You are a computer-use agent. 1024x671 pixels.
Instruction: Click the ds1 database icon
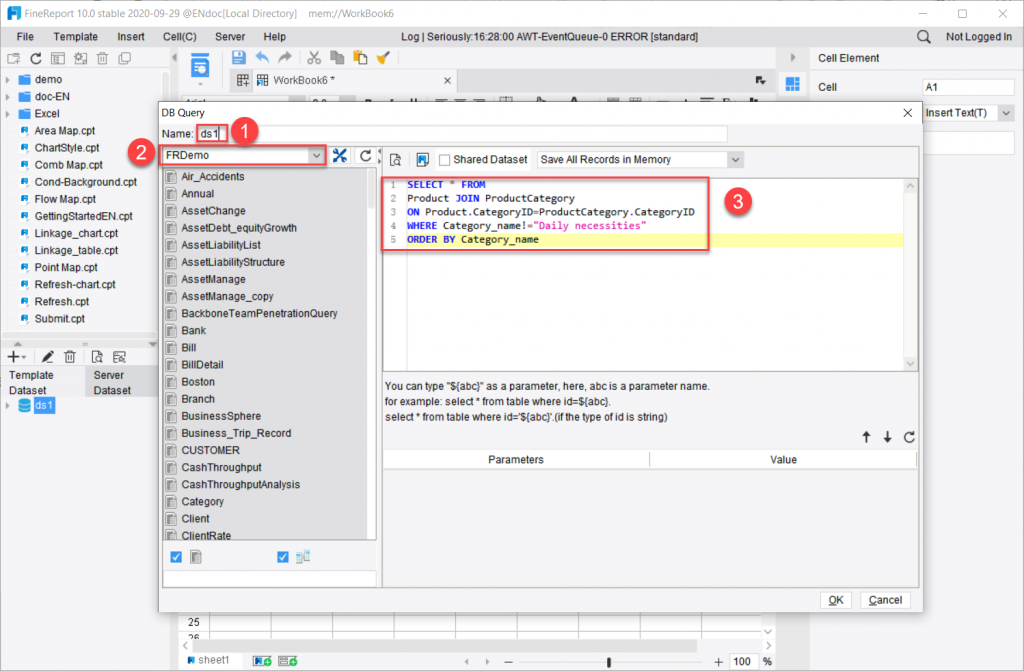pyautogui.click(x=25, y=406)
